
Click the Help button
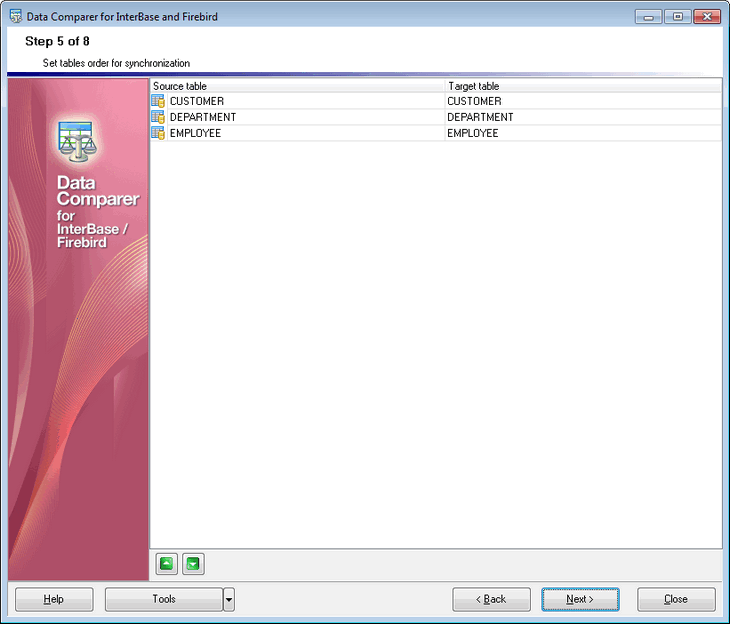[x=54, y=599]
